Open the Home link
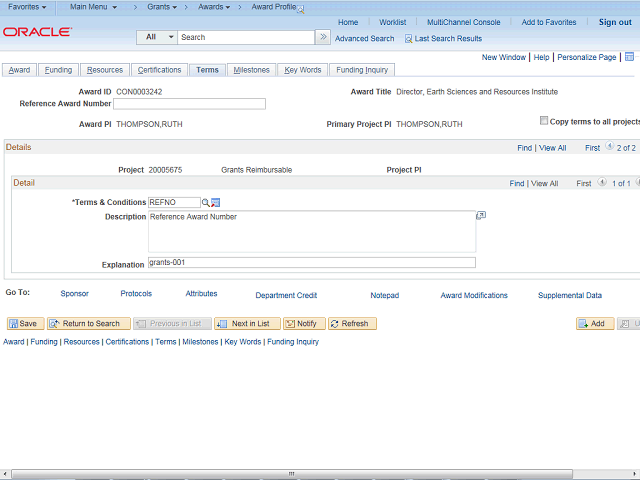Screen dimensions: 640x480 (x=348, y=22)
